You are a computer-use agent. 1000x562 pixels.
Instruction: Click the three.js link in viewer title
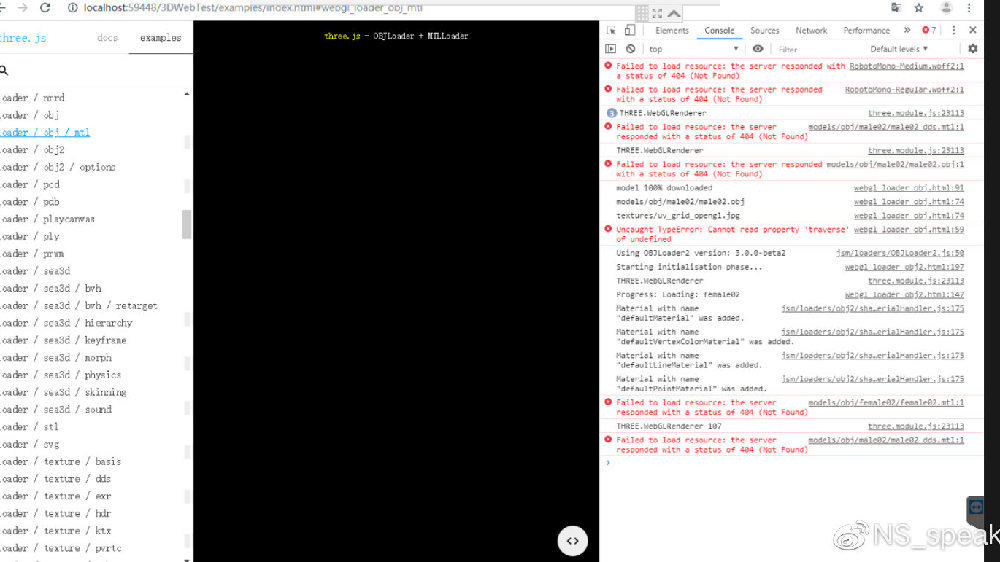coord(342,36)
